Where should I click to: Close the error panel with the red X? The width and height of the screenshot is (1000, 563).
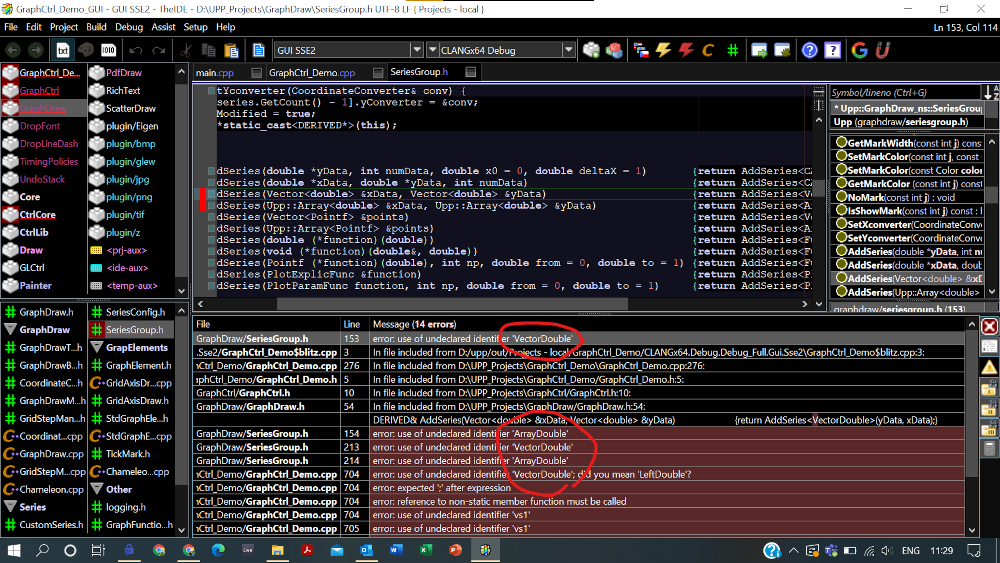click(x=989, y=326)
